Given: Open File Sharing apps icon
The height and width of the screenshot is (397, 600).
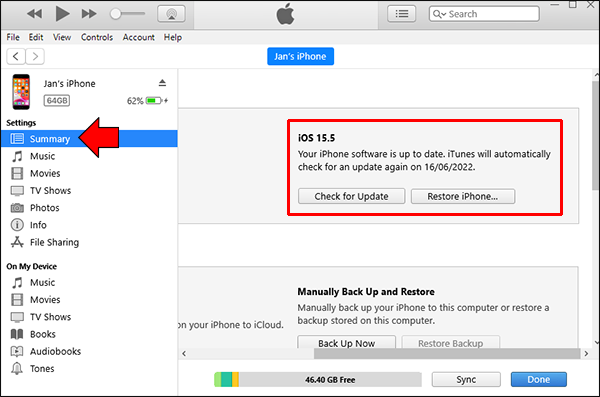Looking at the screenshot, I should click(17, 242).
